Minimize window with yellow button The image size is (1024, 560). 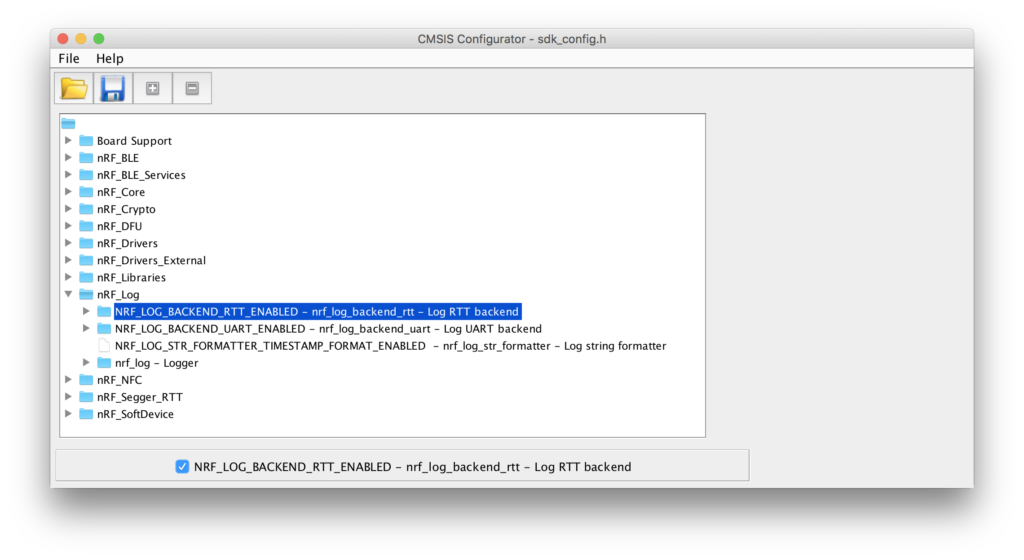coord(80,39)
